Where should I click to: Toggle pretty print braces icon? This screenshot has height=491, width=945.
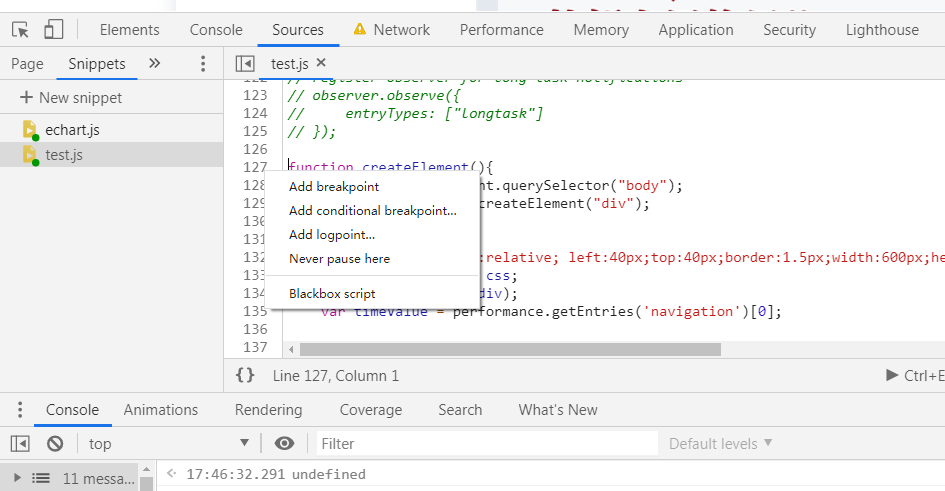pyautogui.click(x=245, y=375)
